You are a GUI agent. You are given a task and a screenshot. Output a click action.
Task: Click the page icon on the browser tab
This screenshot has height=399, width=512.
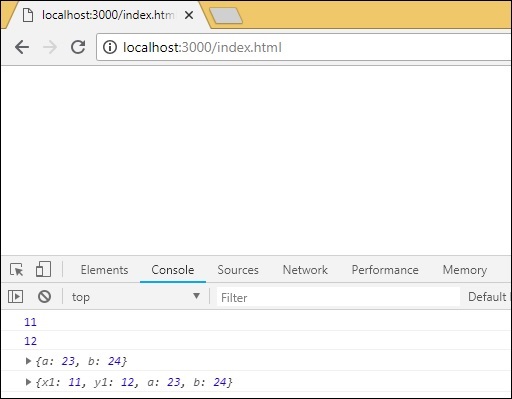(28, 15)
